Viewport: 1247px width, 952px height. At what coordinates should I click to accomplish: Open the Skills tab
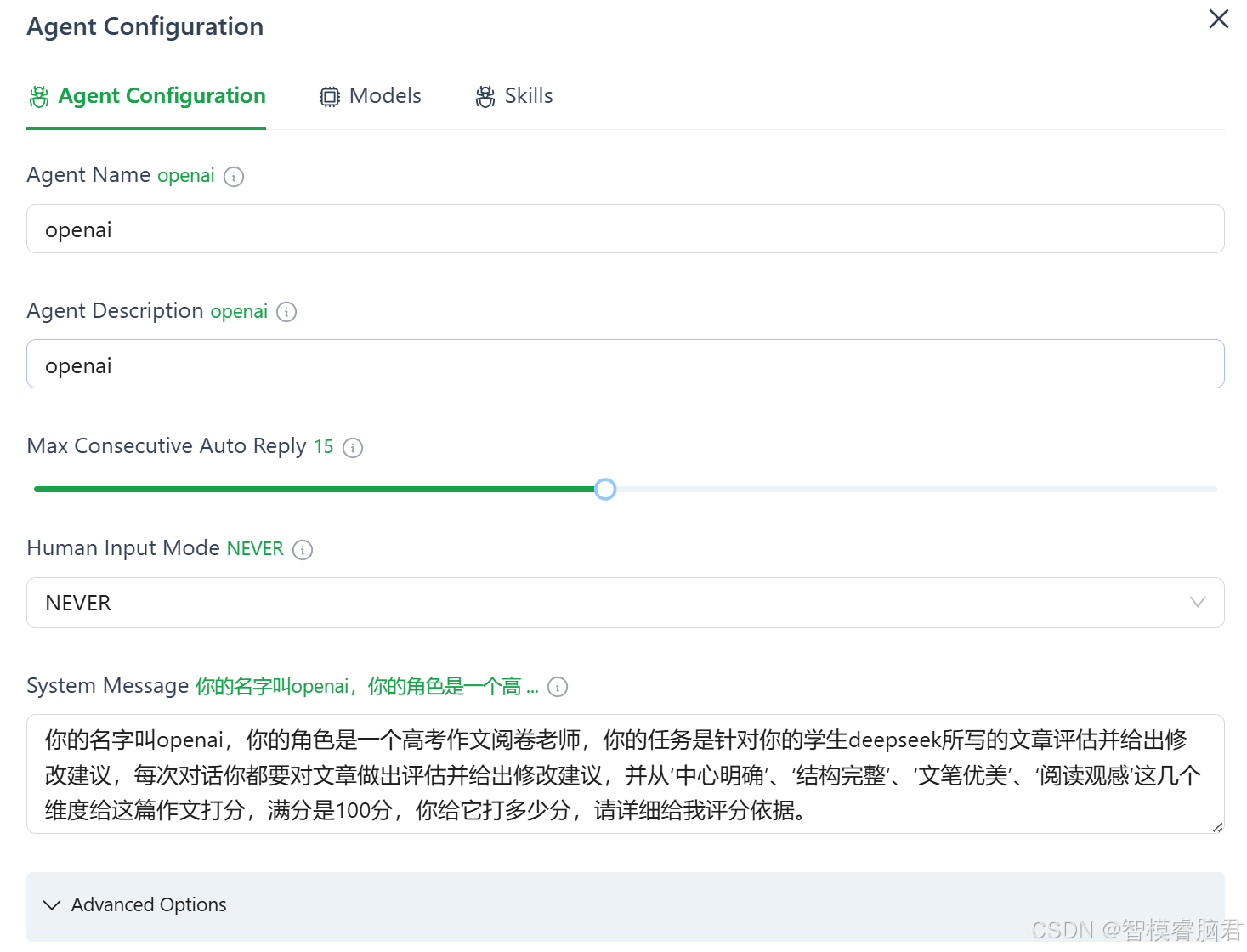pyautogui.click(x=514, y=96)
